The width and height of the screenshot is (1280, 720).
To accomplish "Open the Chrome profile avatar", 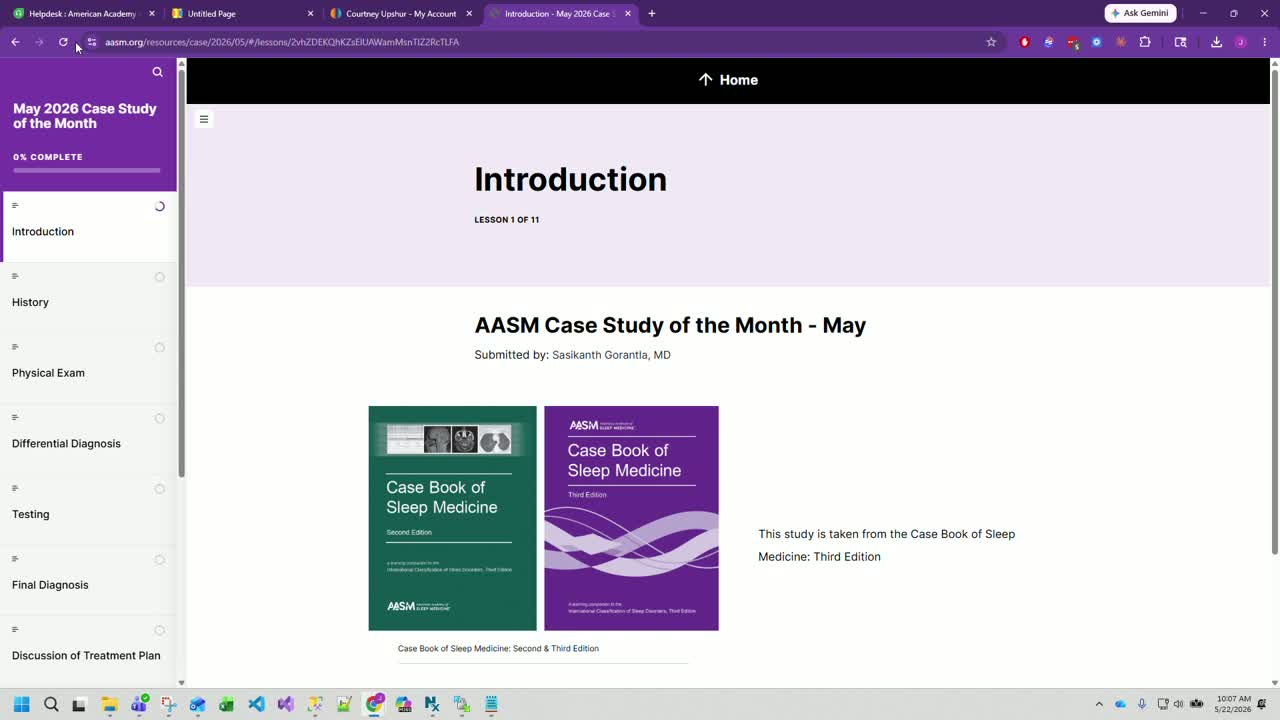I will (1241, 42).
